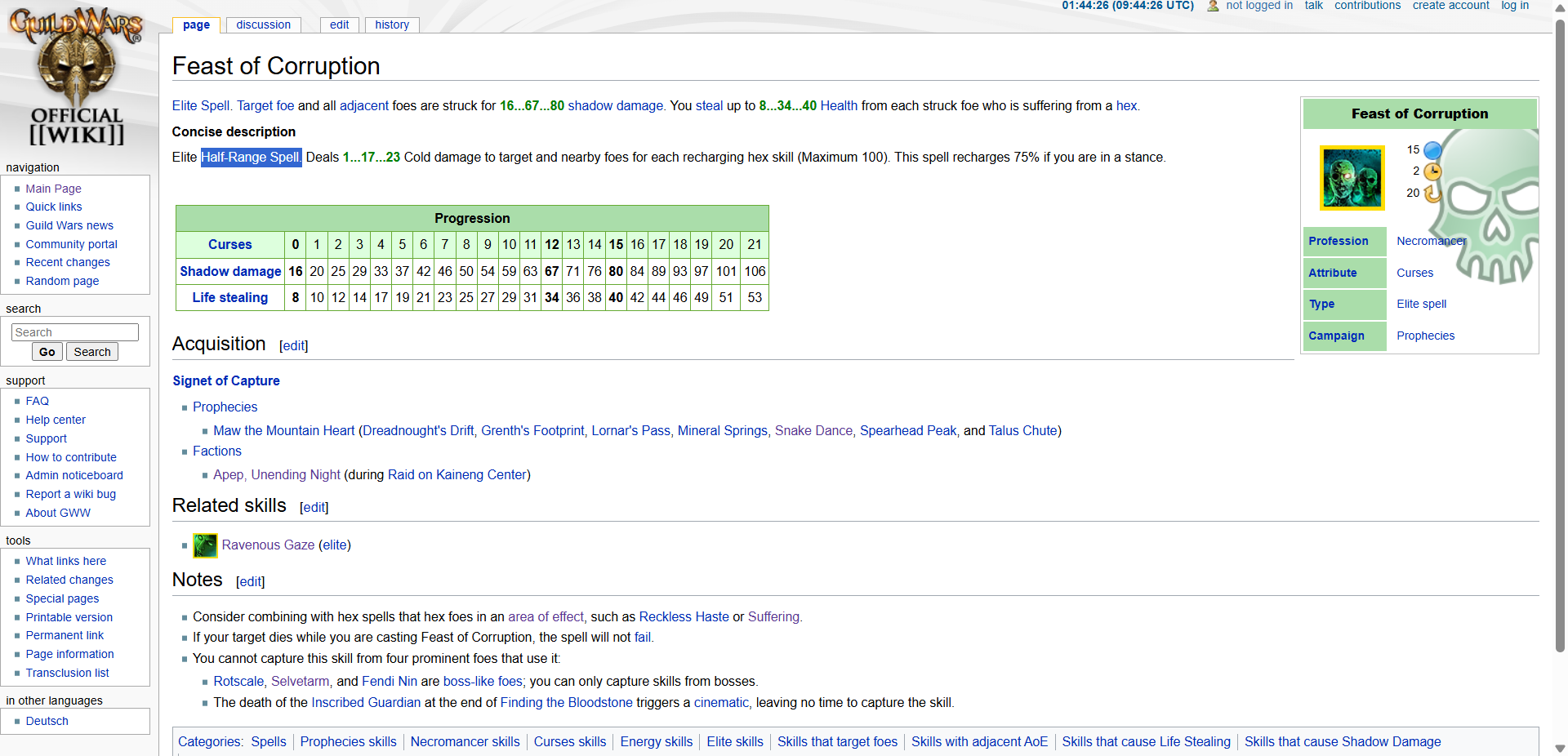Open the Necromancer skills category
This screenshot has height=756, width=1568.
click(x=465, y=741)
